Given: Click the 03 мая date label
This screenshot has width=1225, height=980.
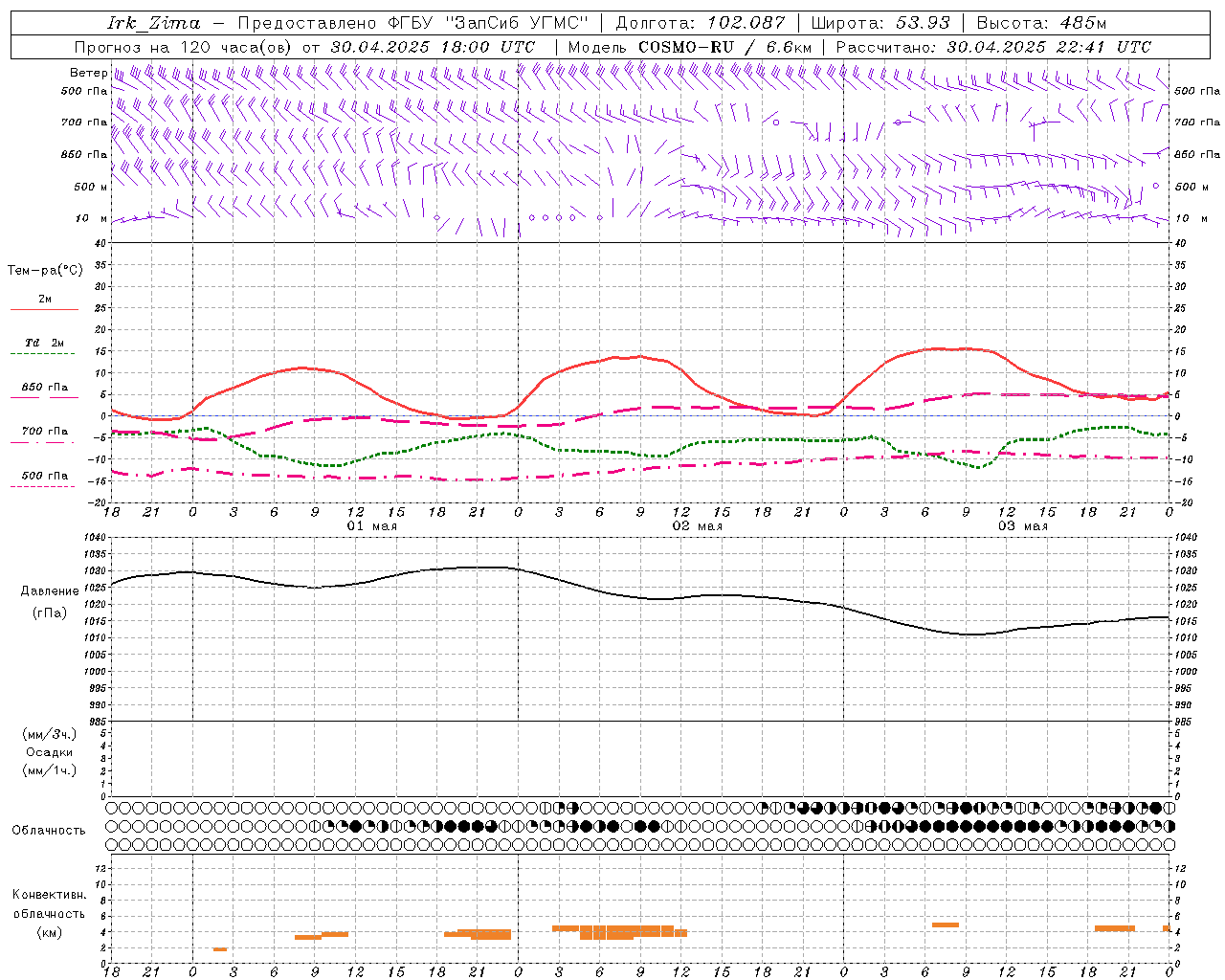Looking at the screenshot, I should 1022,526.
